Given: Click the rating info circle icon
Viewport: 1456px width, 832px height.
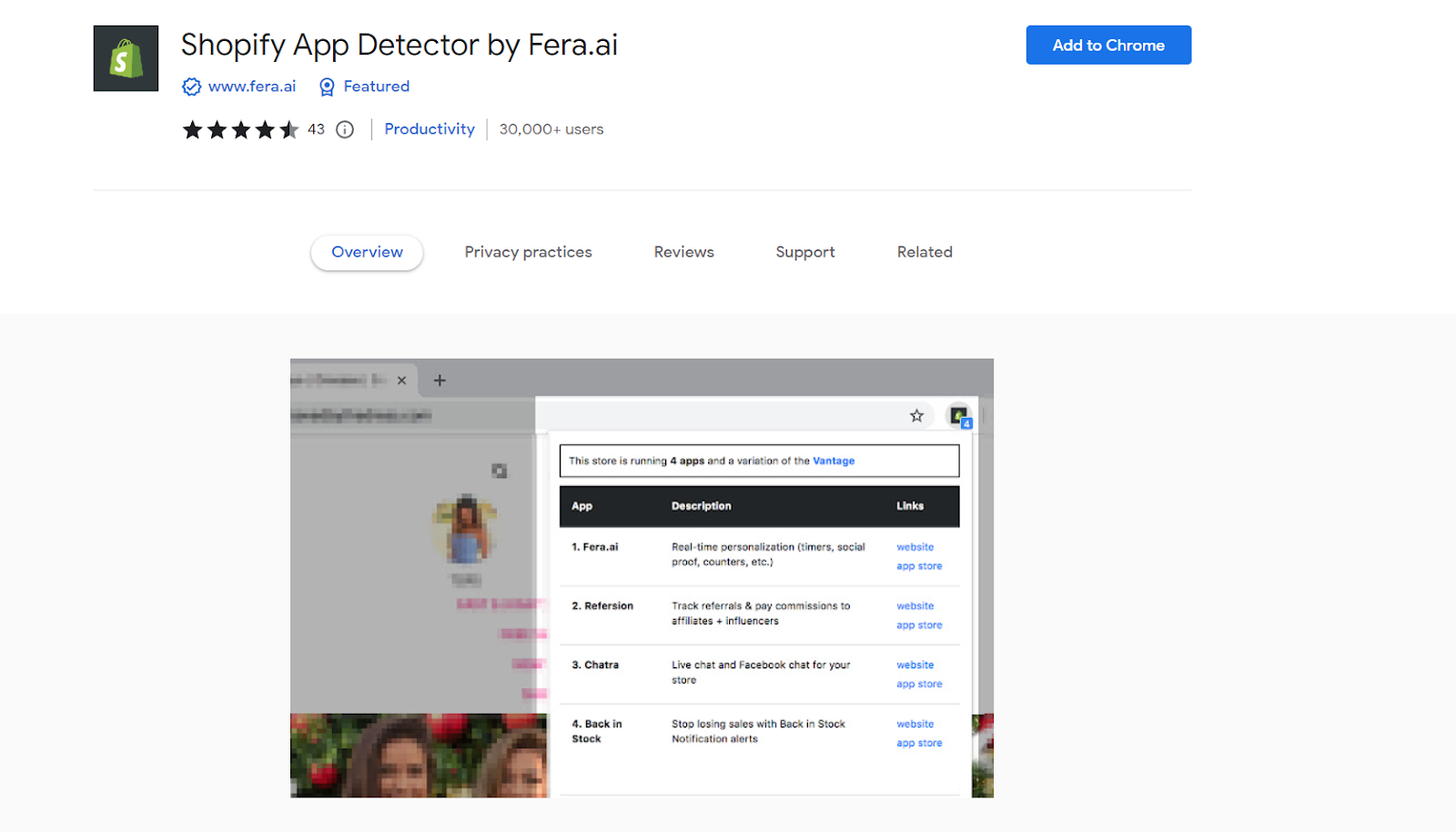Looking at the screenshot, I should [345, 129].
